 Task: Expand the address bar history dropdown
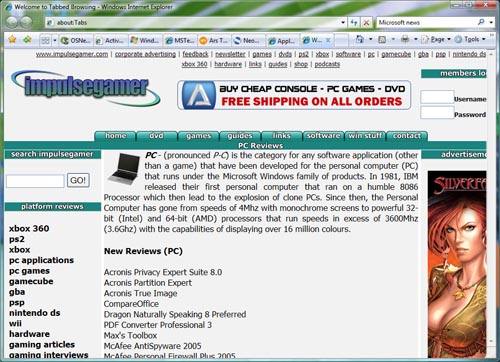pyautogui.click(x=343, y=22)
